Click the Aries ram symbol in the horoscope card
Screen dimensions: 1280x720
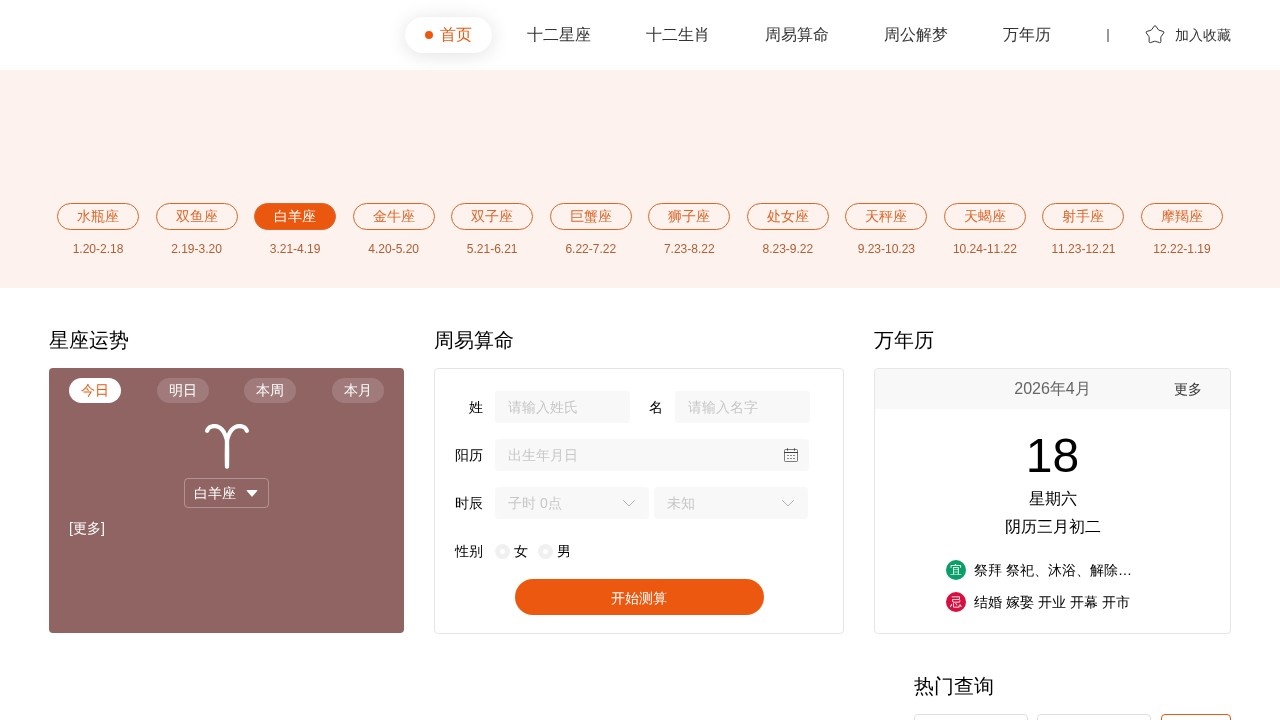(x=226, y=444)
